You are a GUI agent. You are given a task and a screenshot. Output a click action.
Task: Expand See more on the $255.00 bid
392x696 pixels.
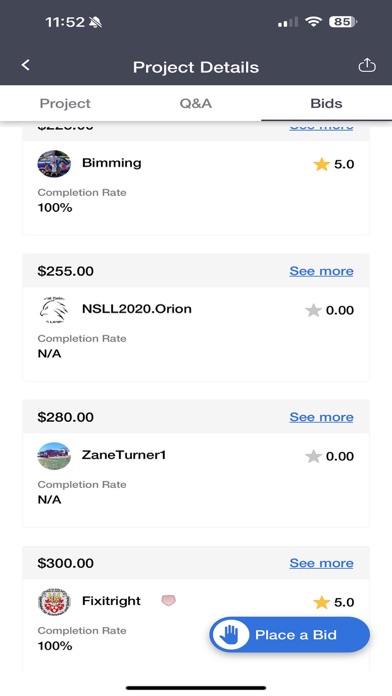tap(321, 271)
